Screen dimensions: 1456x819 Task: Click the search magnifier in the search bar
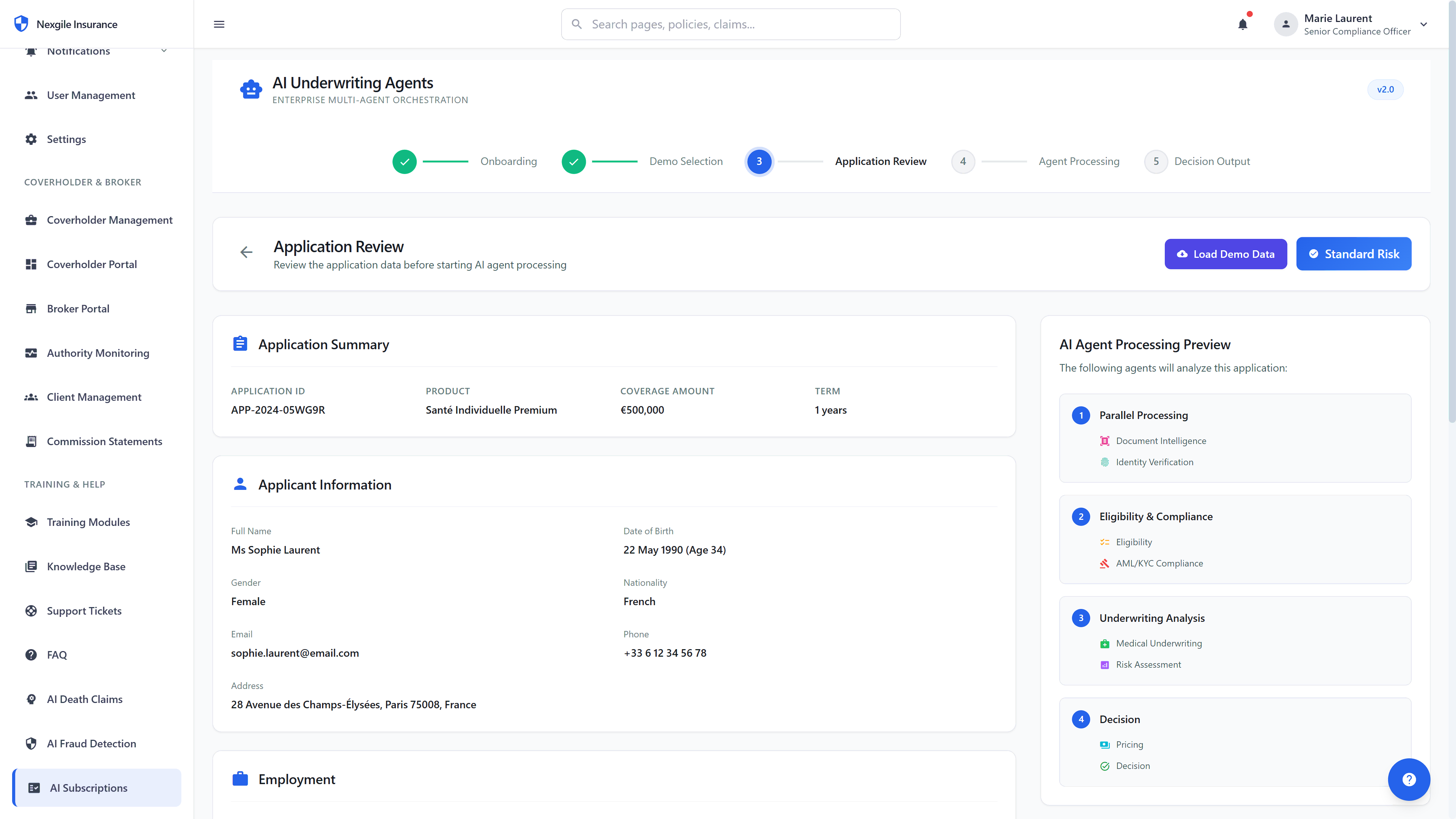(576, 24)
